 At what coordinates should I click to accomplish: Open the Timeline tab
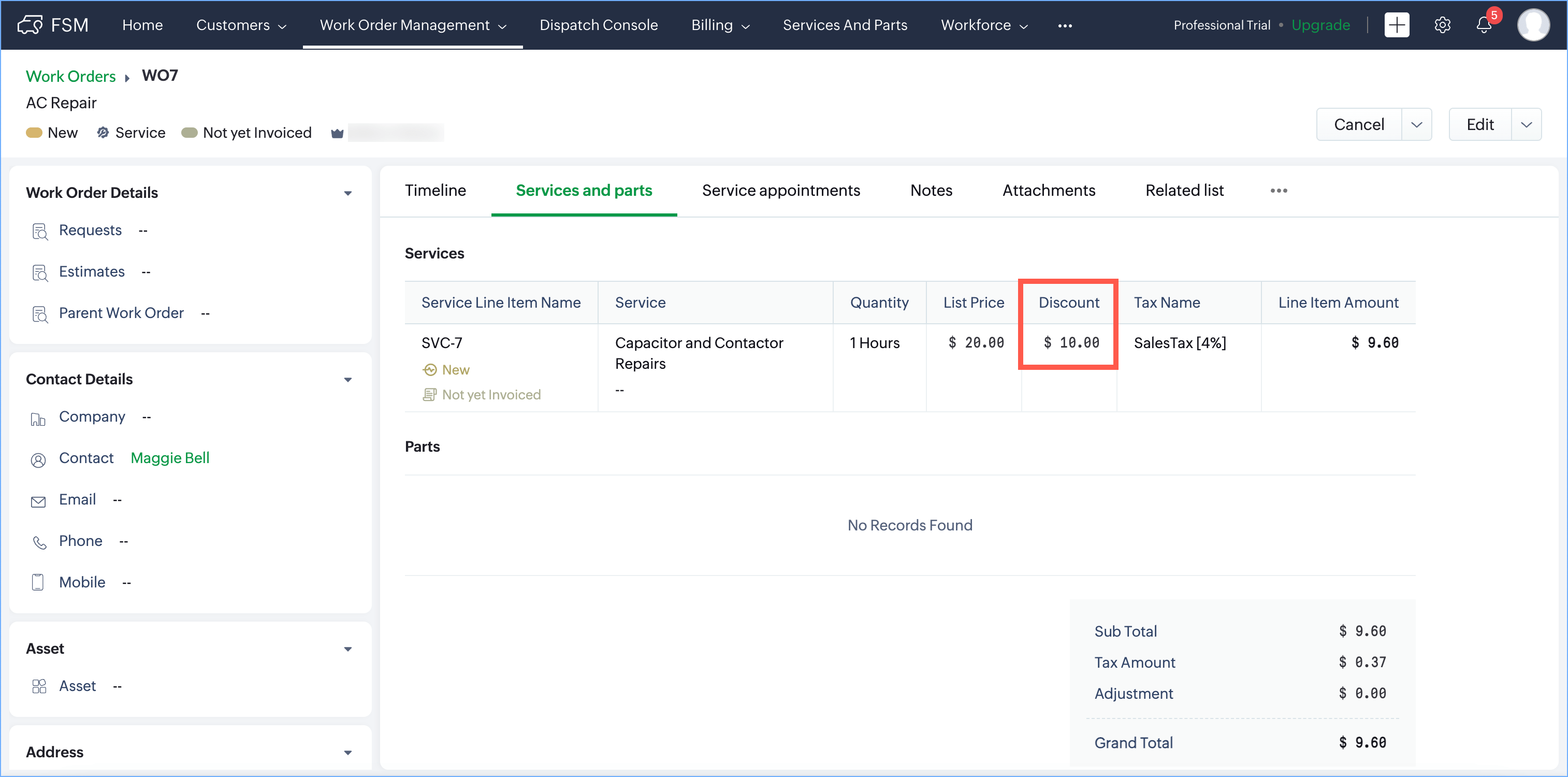435,191
